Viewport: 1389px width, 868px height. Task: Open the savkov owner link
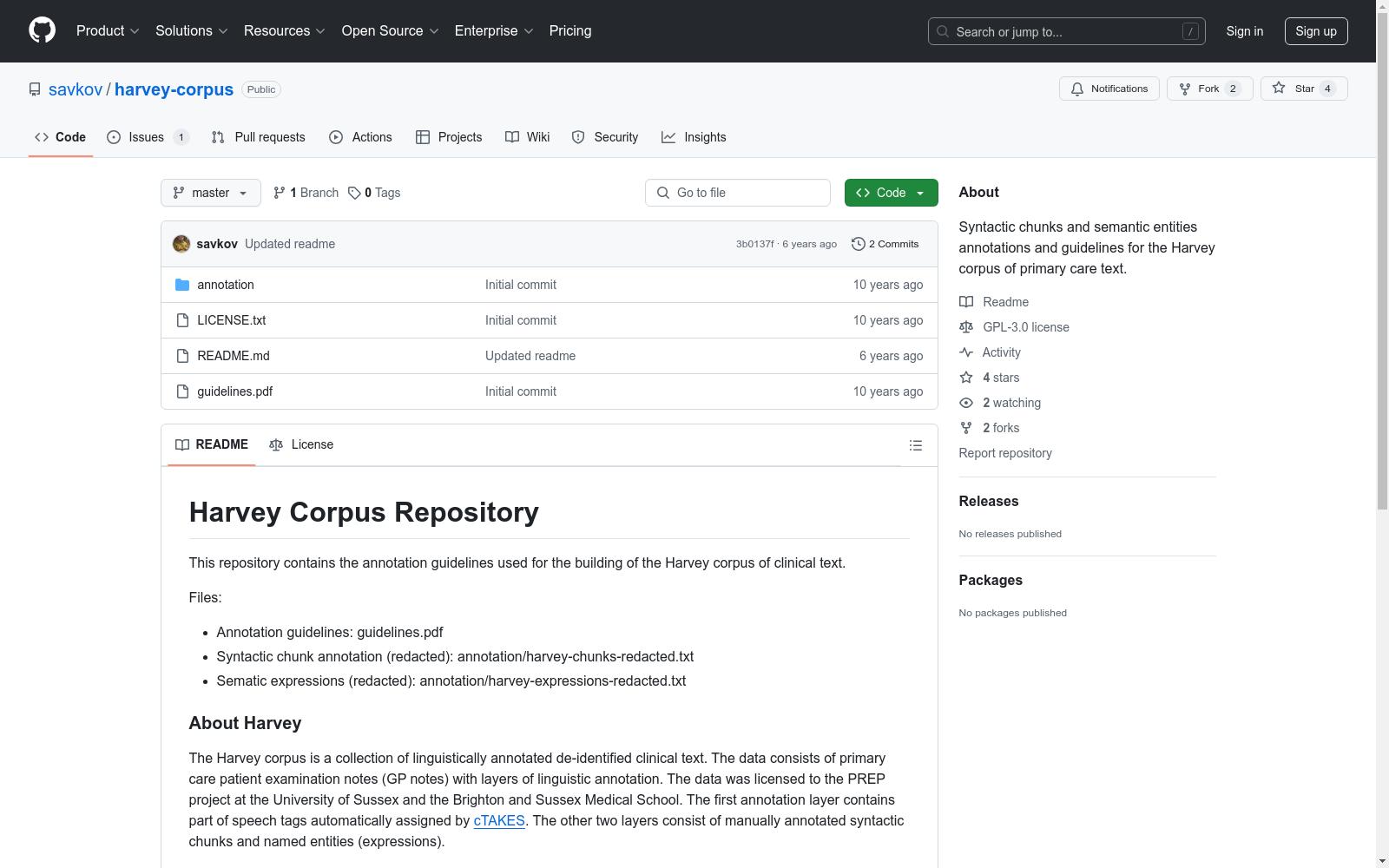click(76, 89)
